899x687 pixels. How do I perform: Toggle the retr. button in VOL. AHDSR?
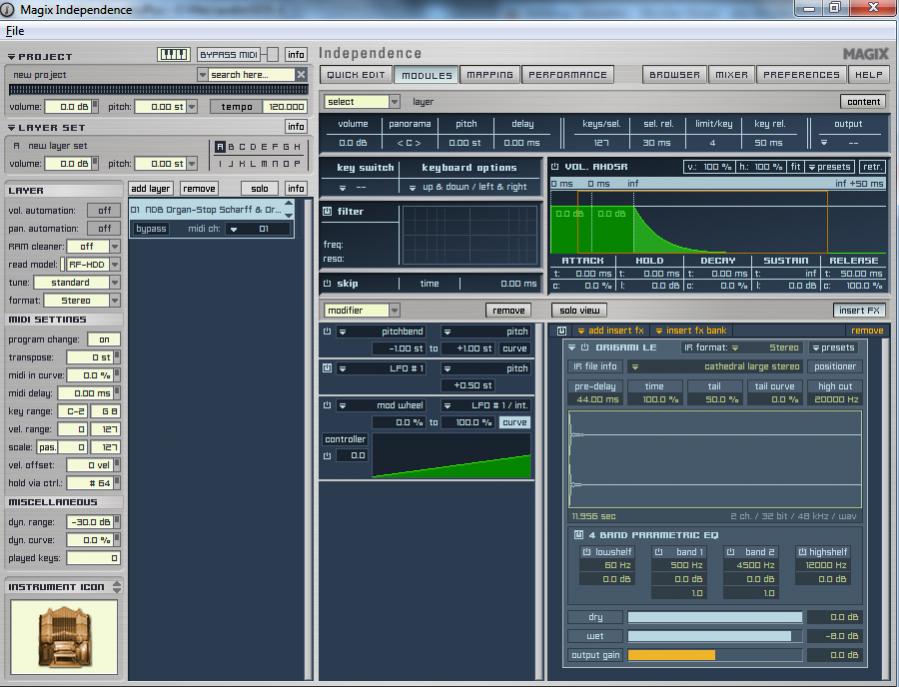click(872, 167)
